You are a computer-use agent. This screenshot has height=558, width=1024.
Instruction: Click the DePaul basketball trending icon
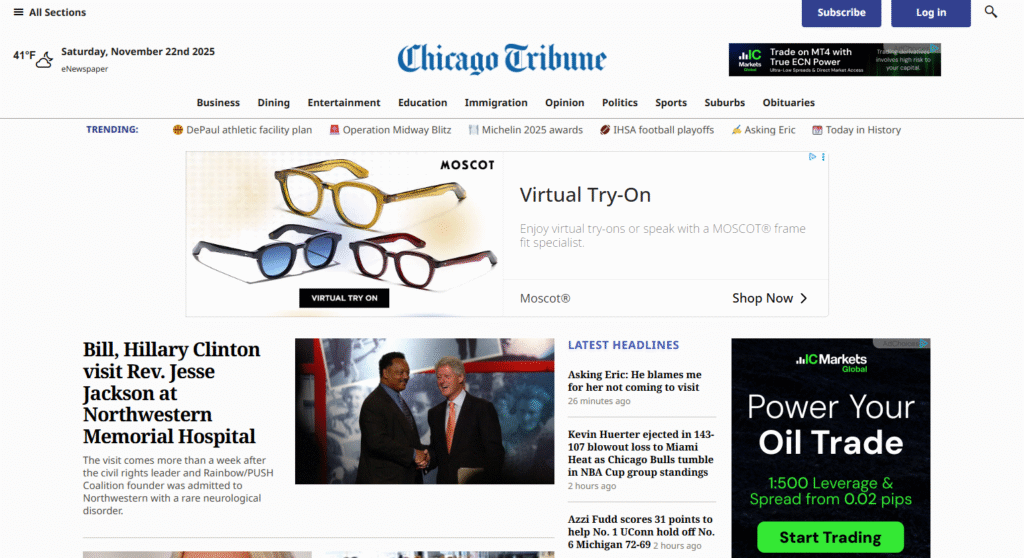click(178, 129)
